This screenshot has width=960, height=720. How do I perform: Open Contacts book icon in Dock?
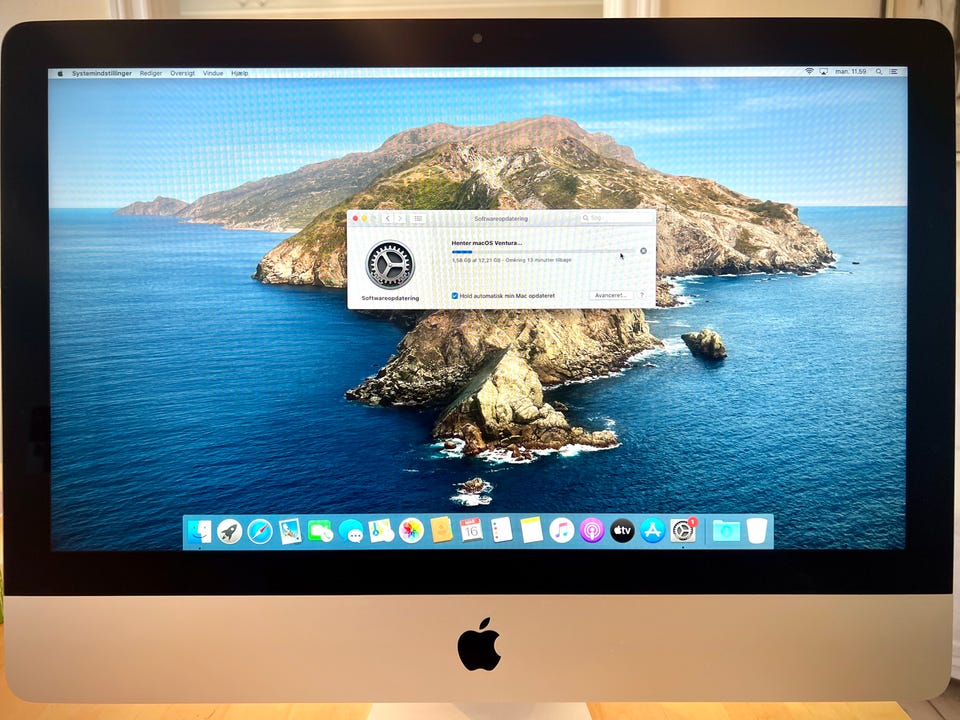pyautogui.click(x=441, y=530)
